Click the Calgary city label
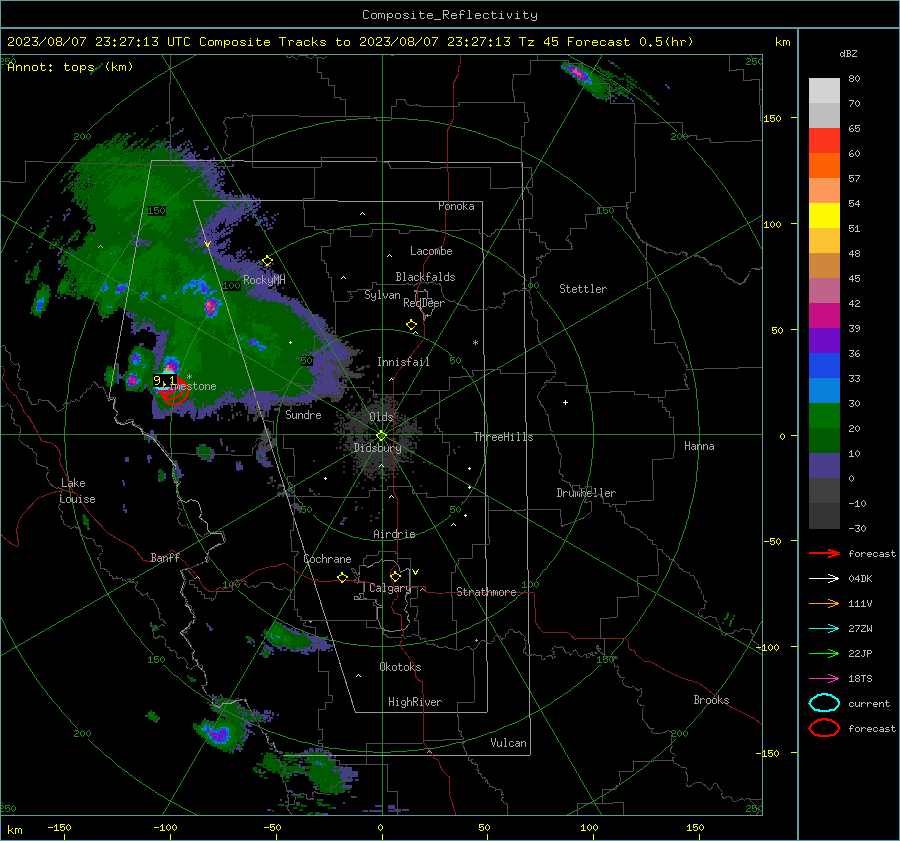This screenshot has width=900, height=841. pos(390,588)
